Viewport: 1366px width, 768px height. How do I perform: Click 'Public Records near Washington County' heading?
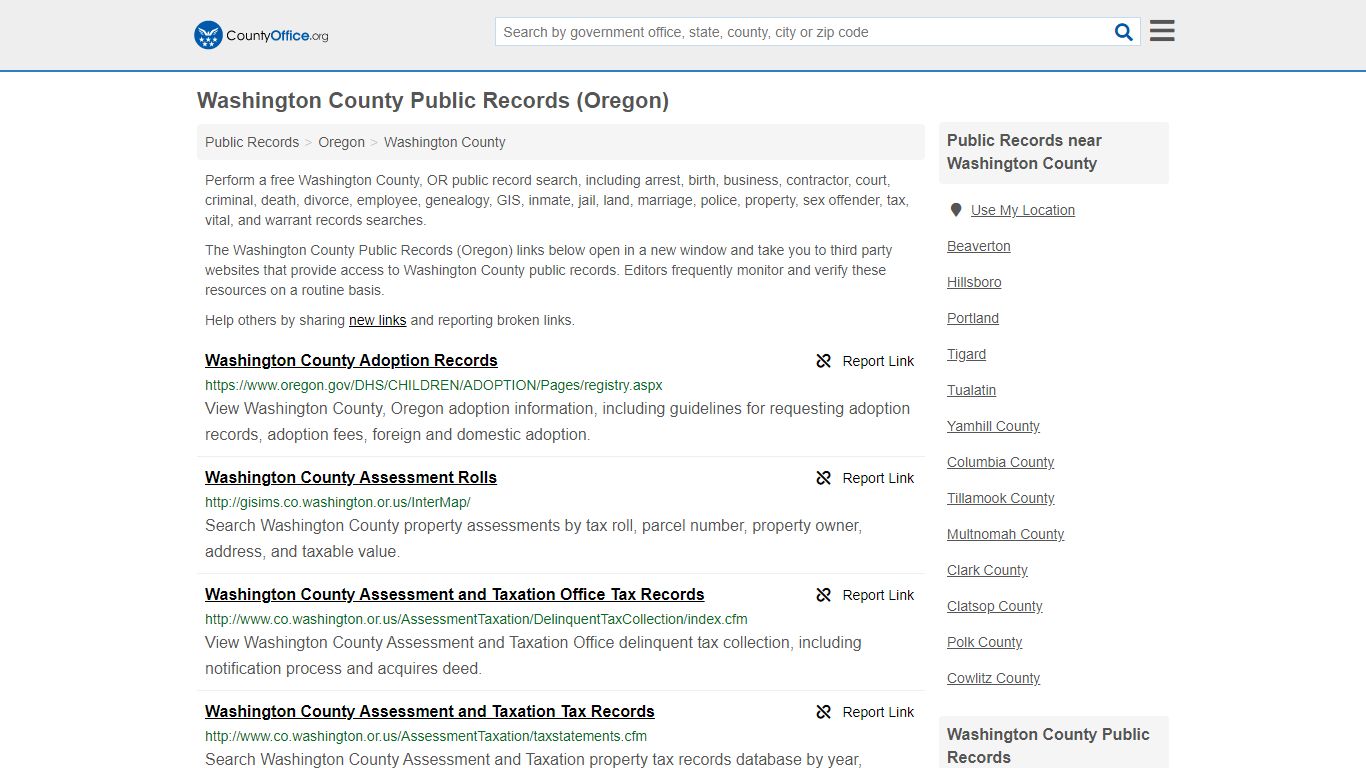[x=1025, y=152]
